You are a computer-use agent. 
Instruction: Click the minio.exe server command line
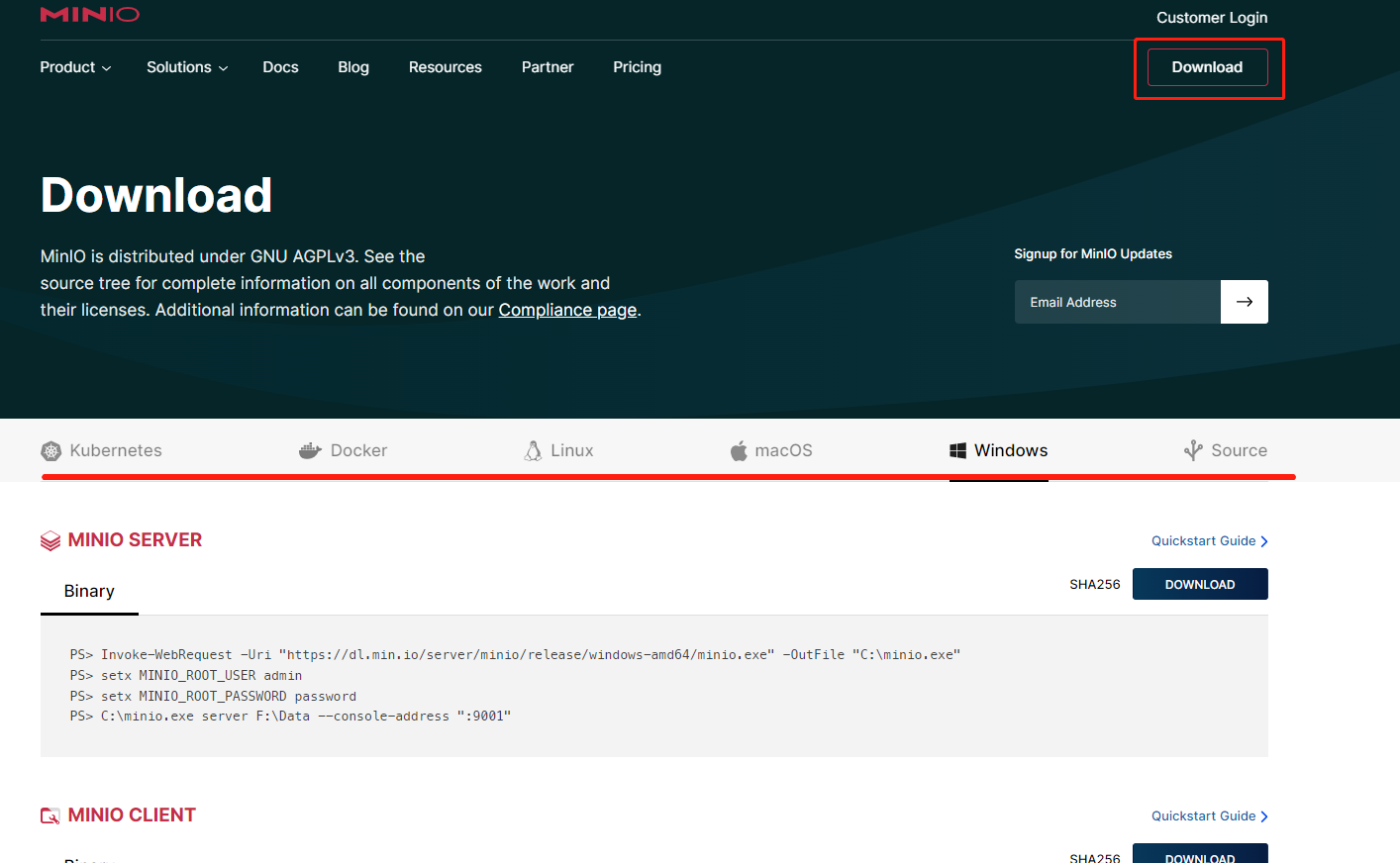(290, 717)
